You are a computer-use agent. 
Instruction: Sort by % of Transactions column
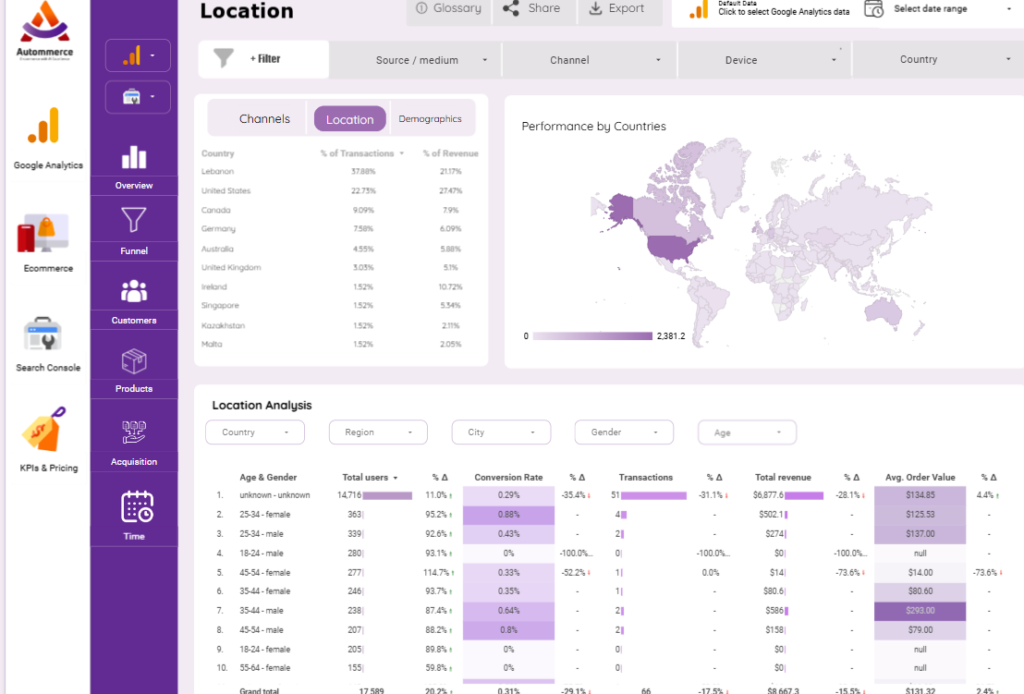(362, 153)
